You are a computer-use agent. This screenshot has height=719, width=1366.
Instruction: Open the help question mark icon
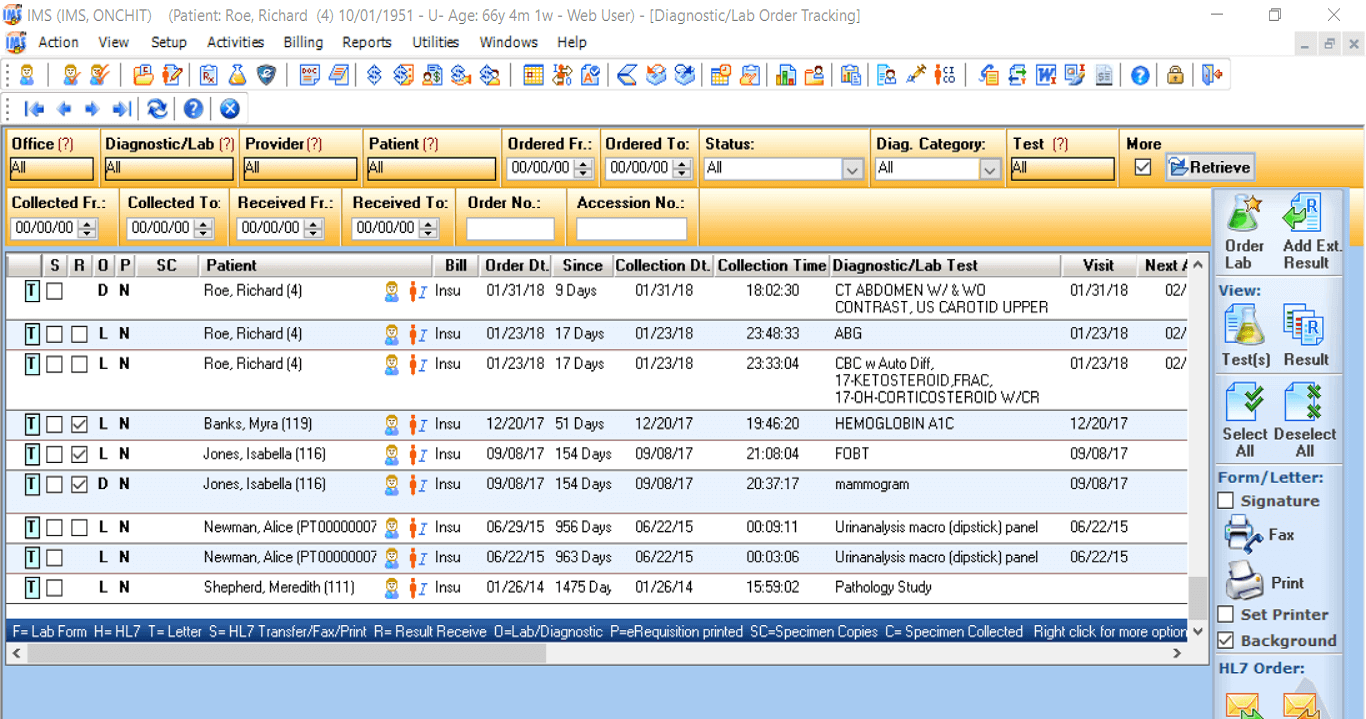(x=1139, y=74)
